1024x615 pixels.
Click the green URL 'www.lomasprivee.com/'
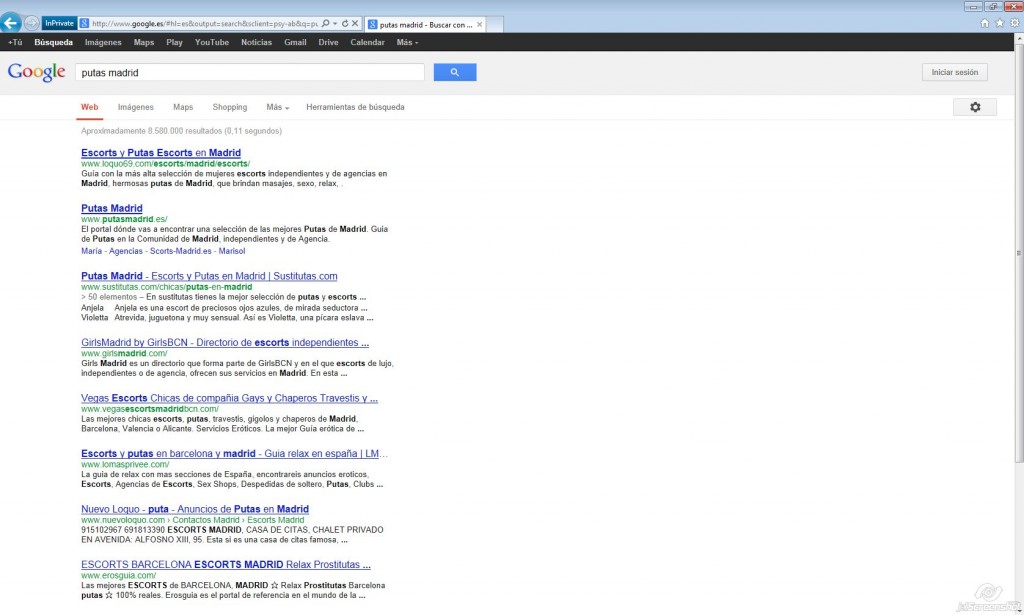125,464
